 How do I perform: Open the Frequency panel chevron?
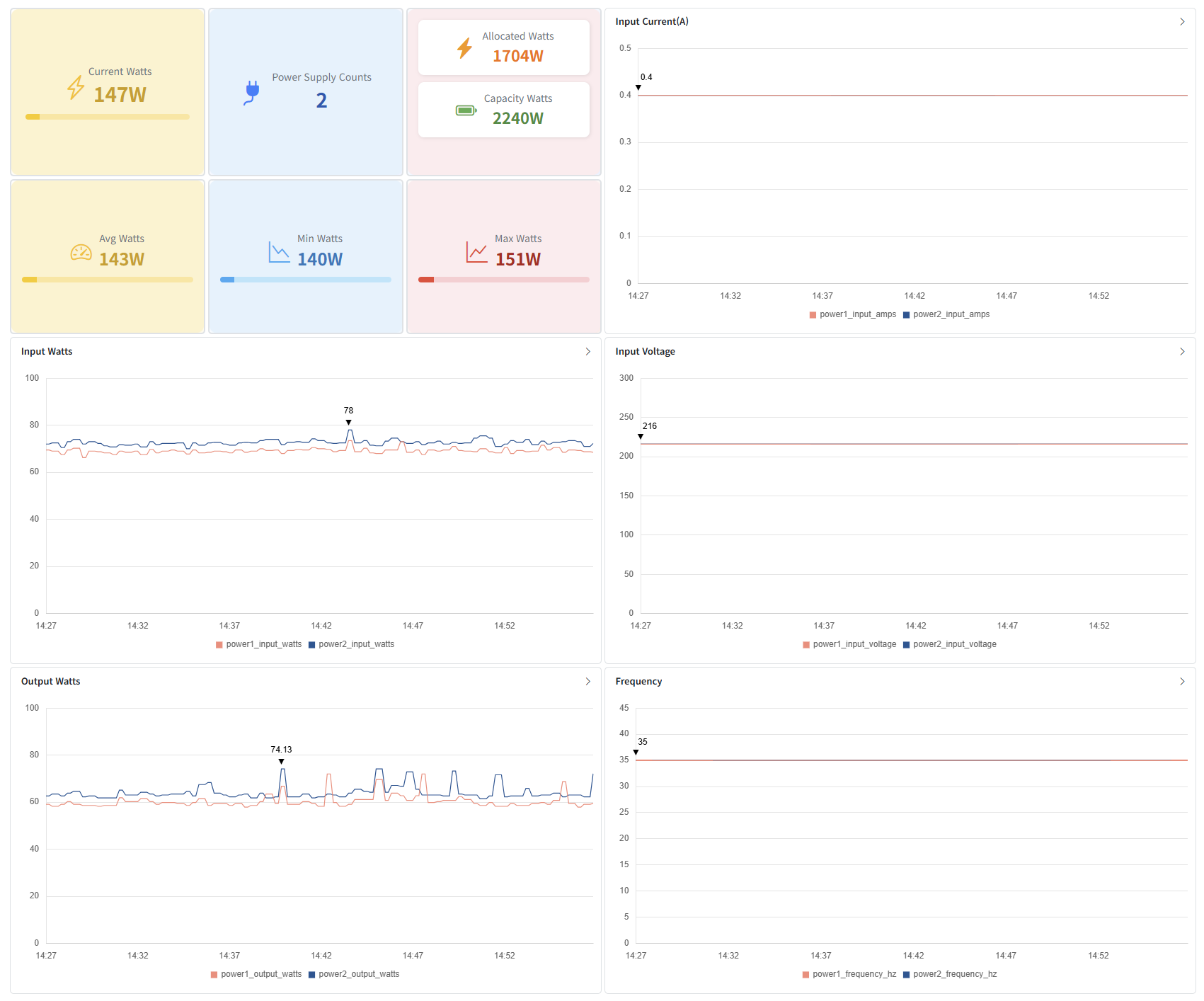1182,682
